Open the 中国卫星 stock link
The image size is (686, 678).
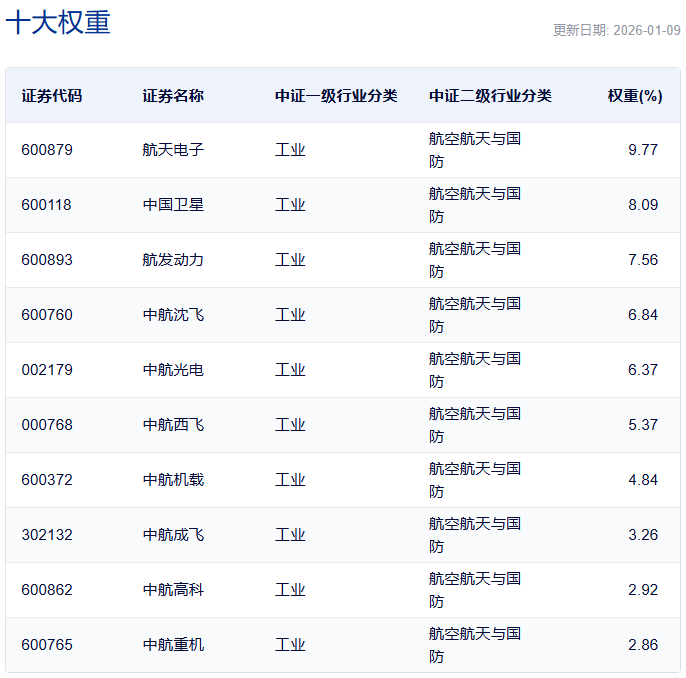coord(173,205)
